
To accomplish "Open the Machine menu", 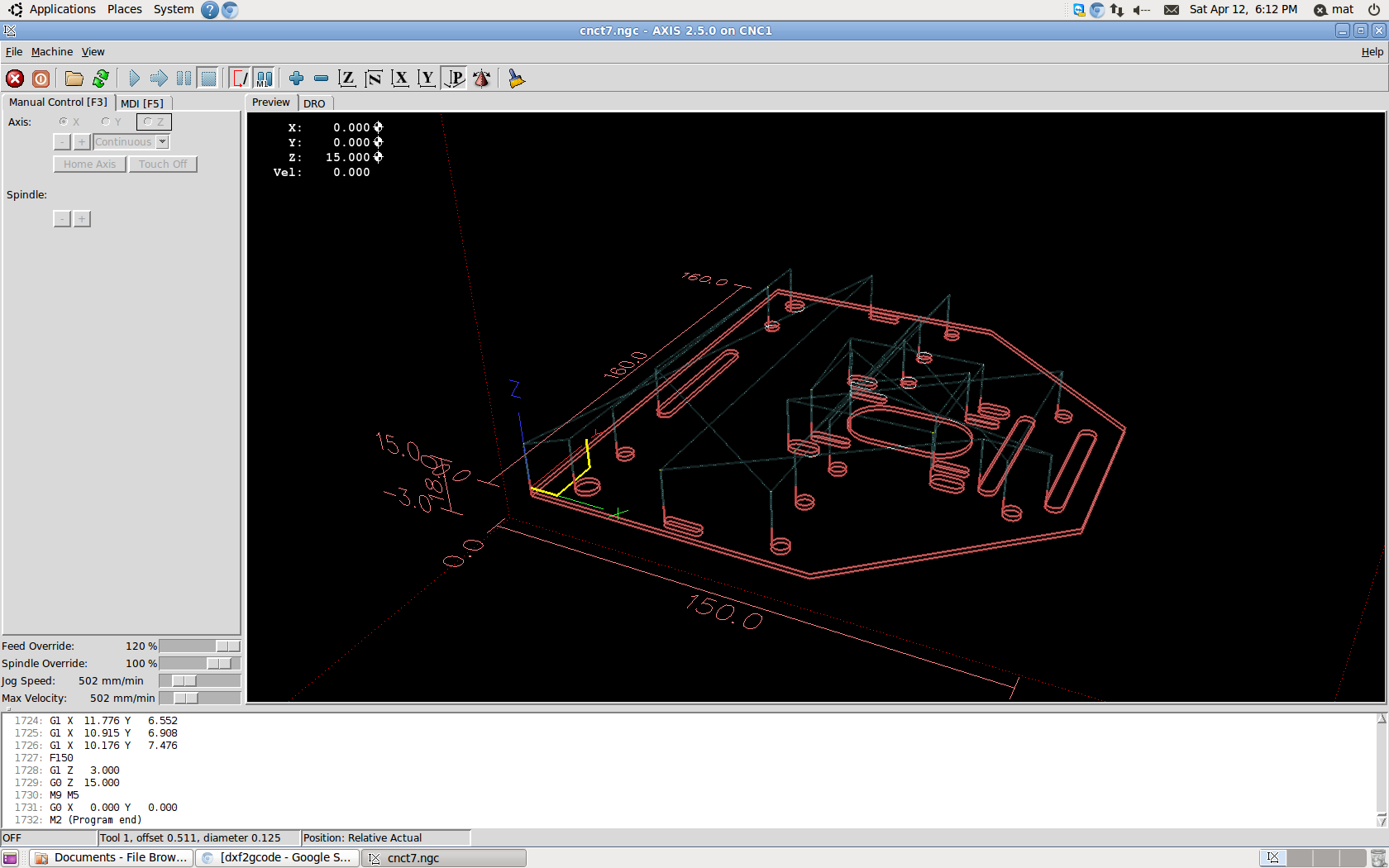I will (x=51, y=51).
